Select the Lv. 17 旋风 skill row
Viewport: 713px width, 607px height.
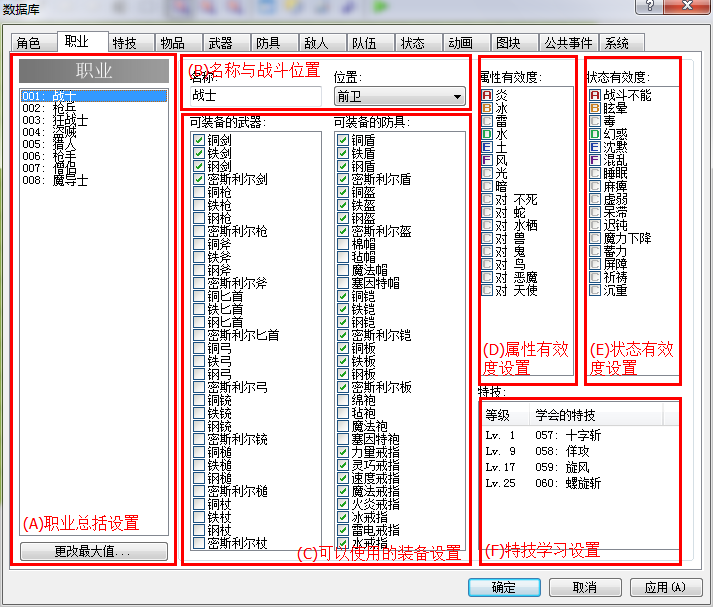pyautogui.click(x=580, y=467)
